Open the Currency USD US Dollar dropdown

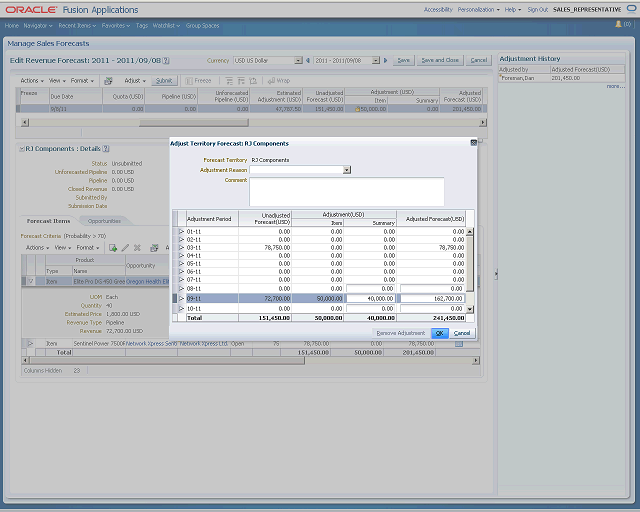(298, 60)
